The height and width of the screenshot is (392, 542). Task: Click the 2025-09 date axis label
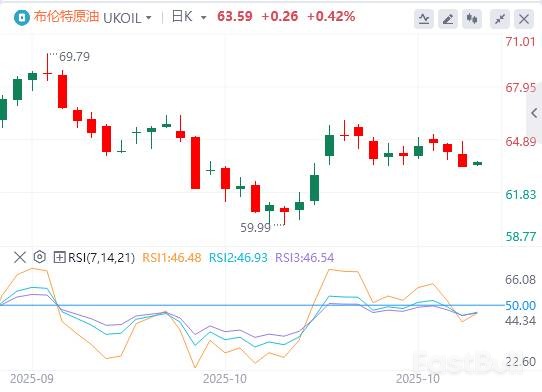32,379
